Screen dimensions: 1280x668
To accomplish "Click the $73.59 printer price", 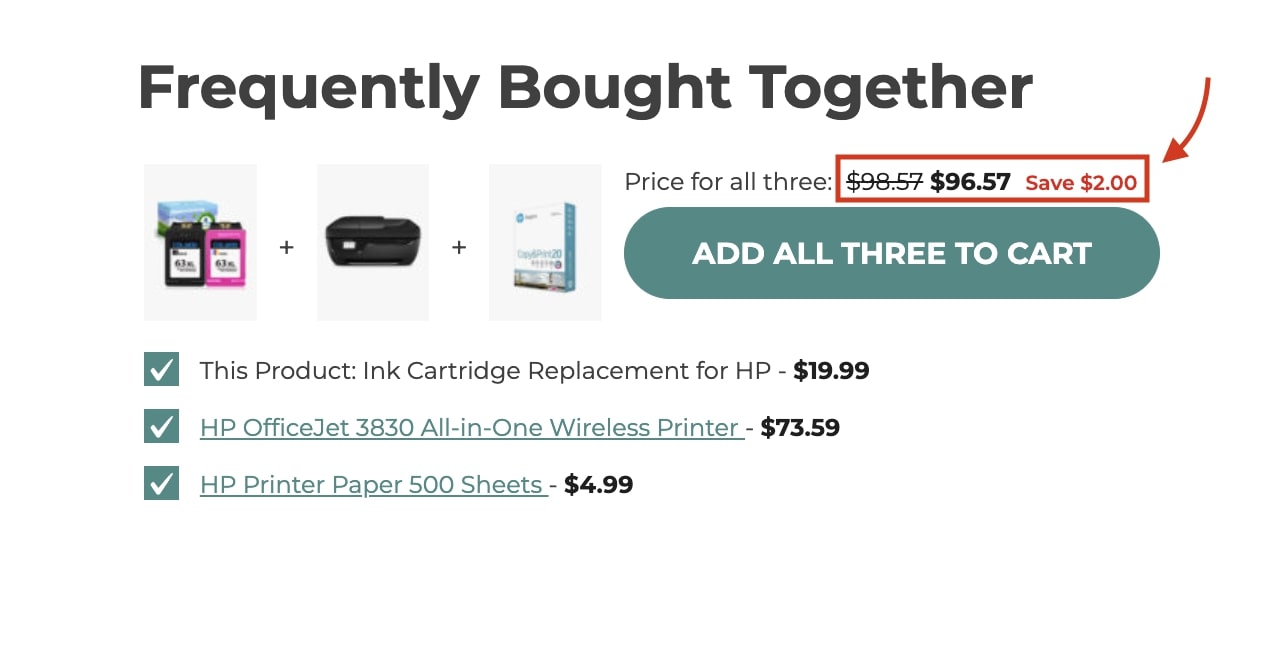I will 800,428.
